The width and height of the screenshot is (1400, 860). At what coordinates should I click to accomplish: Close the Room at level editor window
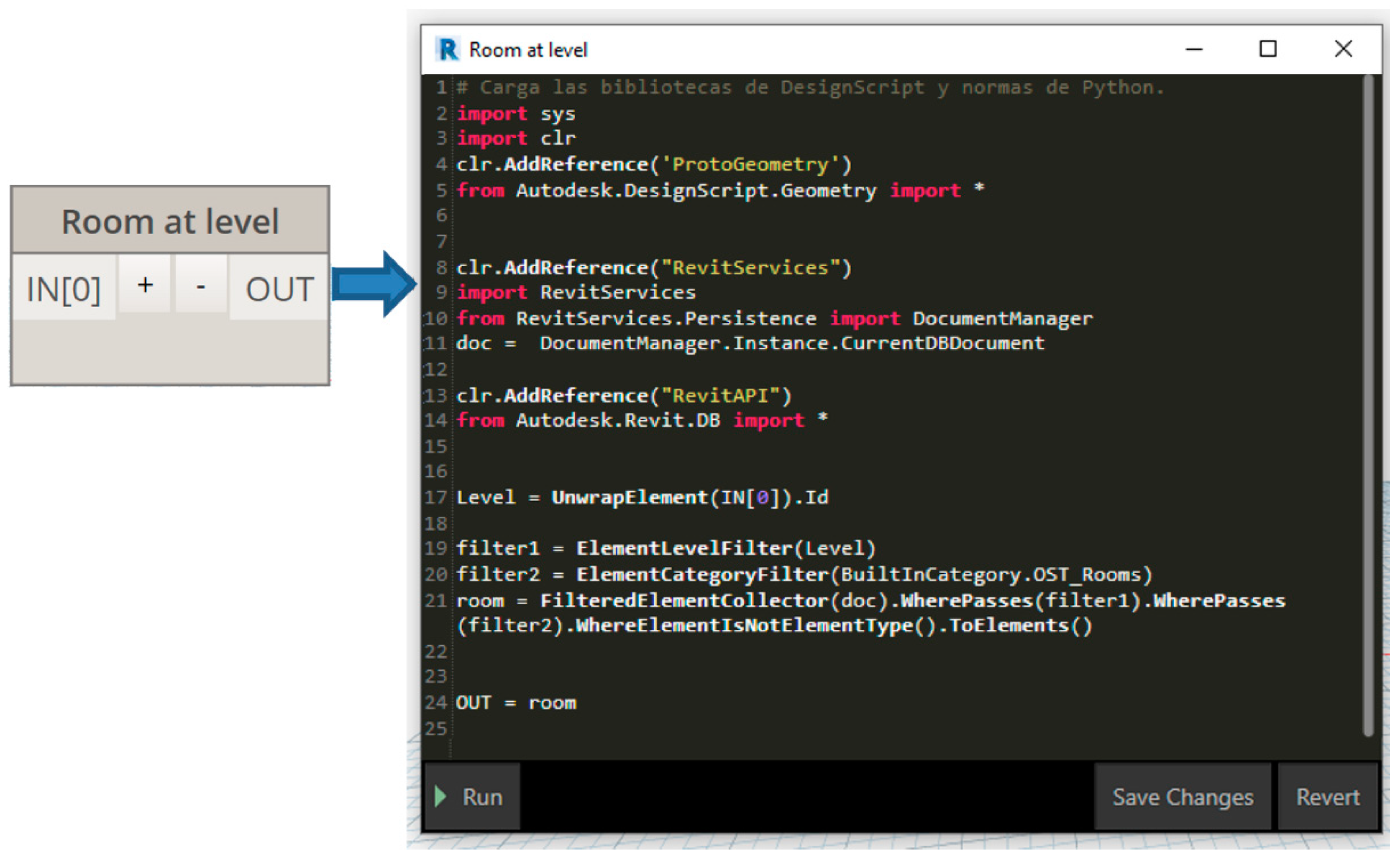(1343, 49)
